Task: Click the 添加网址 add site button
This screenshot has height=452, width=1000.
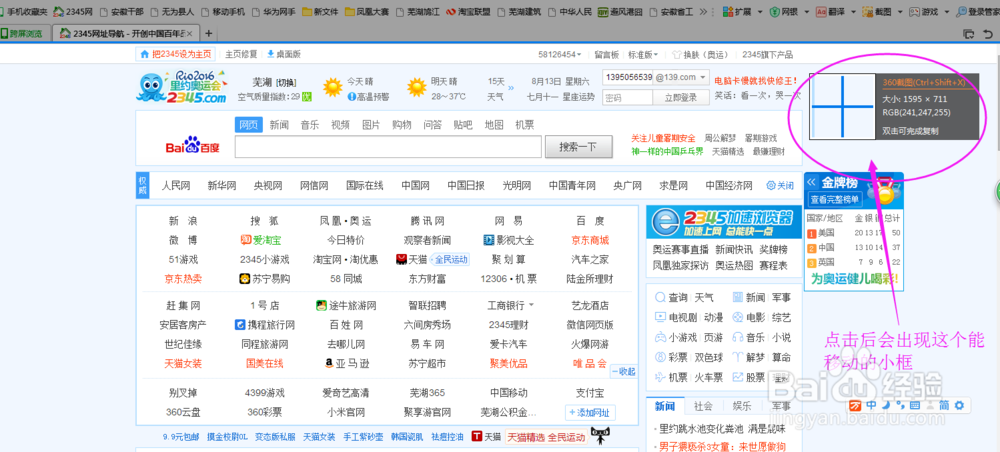Action: pos(591,412)
